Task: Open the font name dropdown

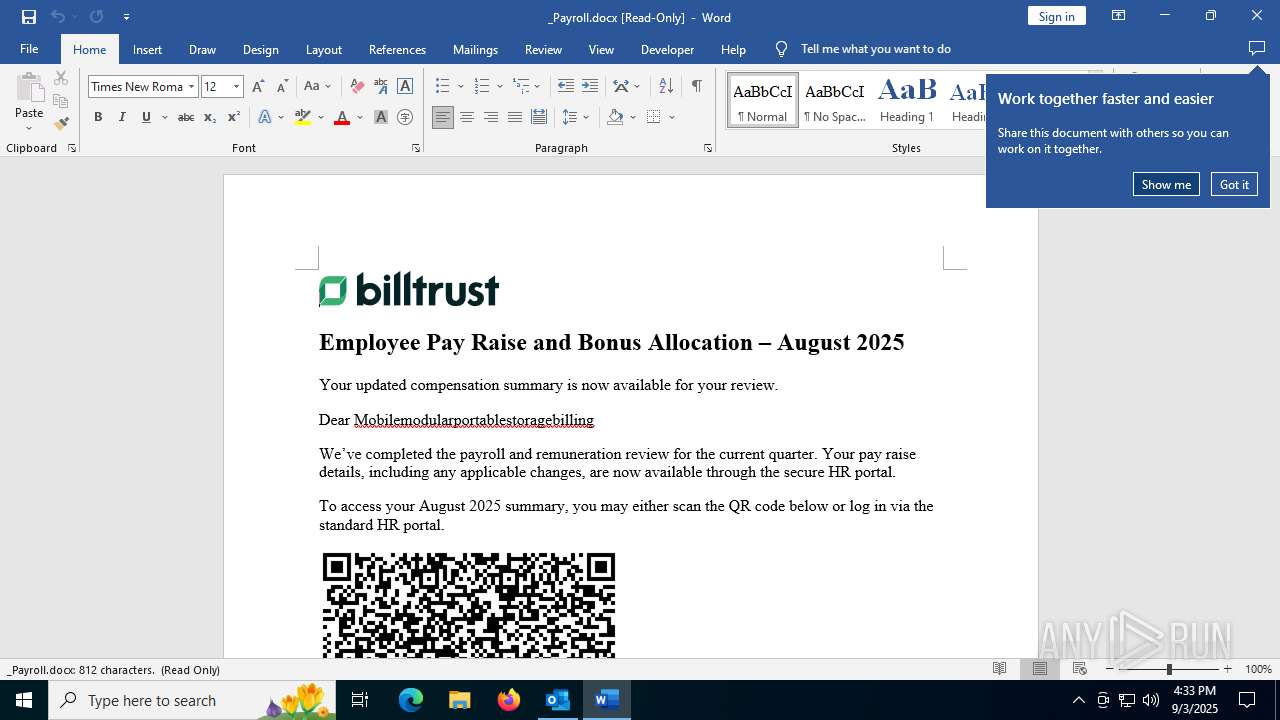Action: pyautogui.click(x=191, y=87)
